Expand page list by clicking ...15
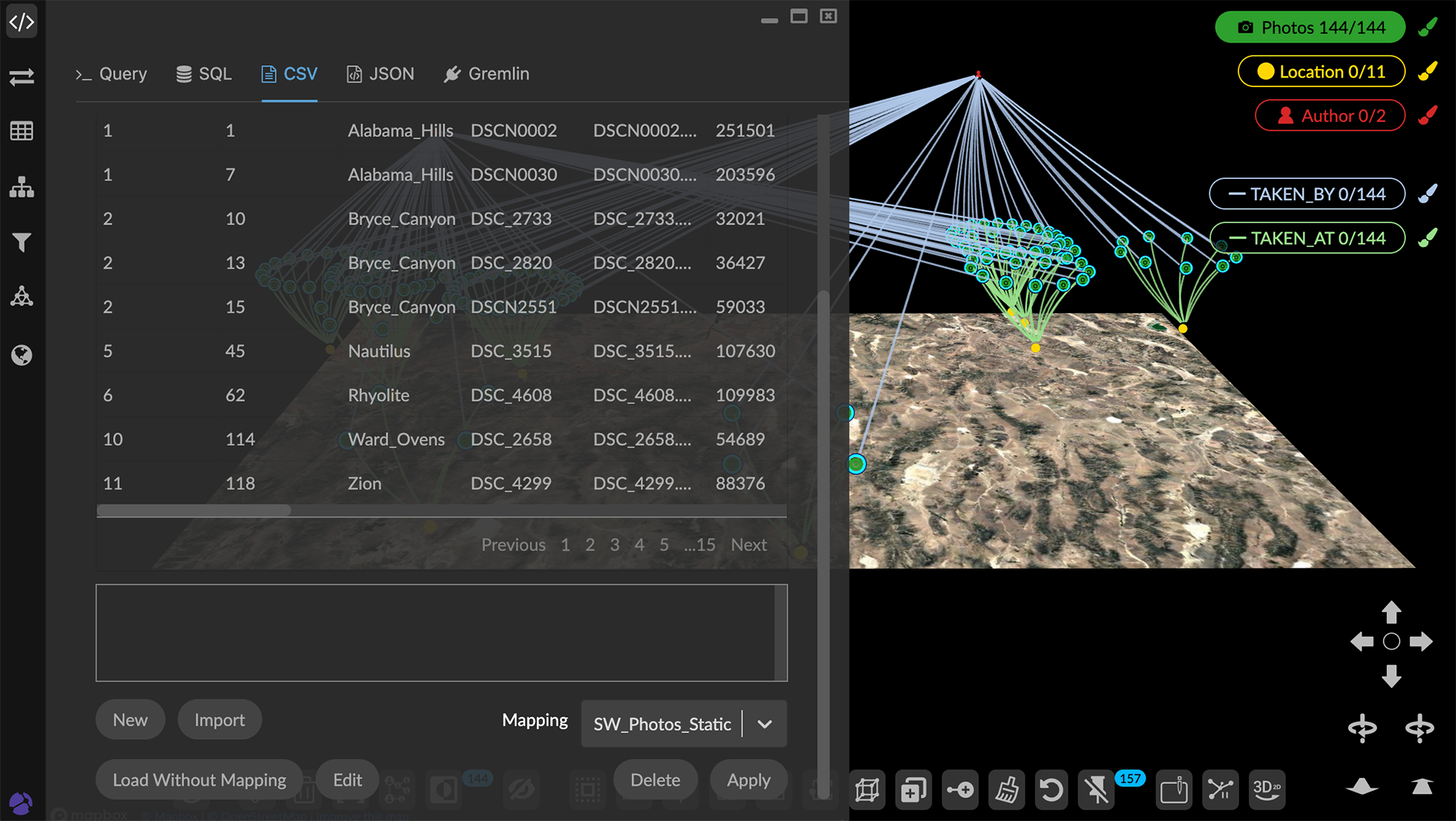This screenshot has width=1456, height=821. tap(699, 544)
